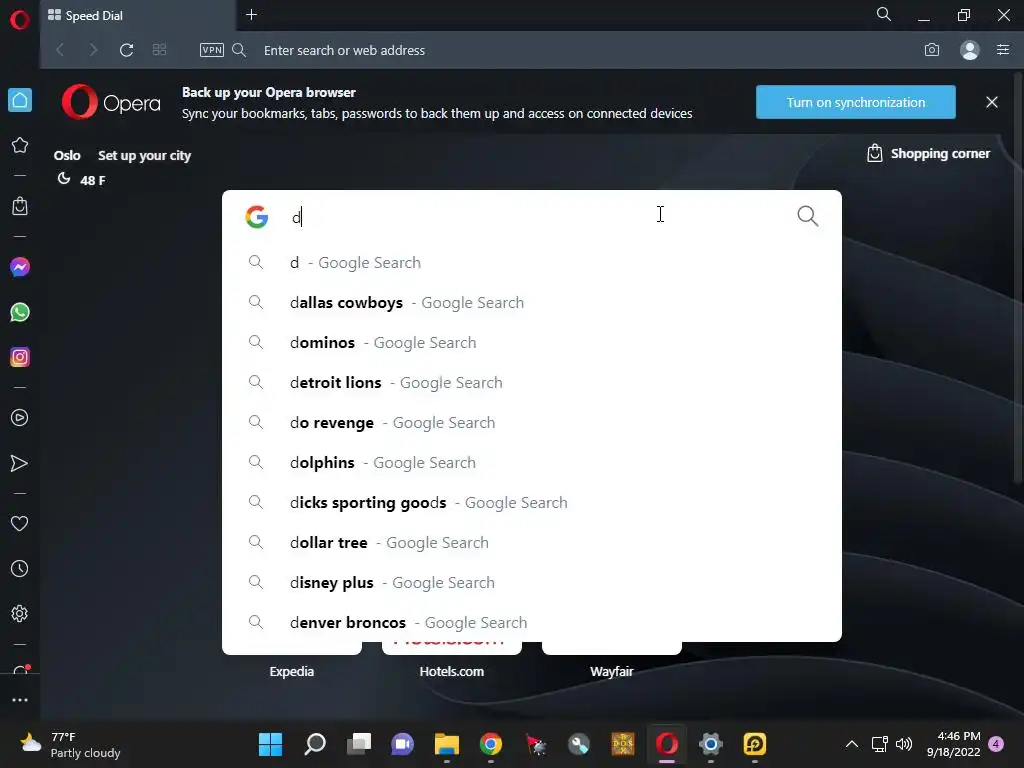
Task: Open the Wayfair speed dial label
Action: [611, 671]
